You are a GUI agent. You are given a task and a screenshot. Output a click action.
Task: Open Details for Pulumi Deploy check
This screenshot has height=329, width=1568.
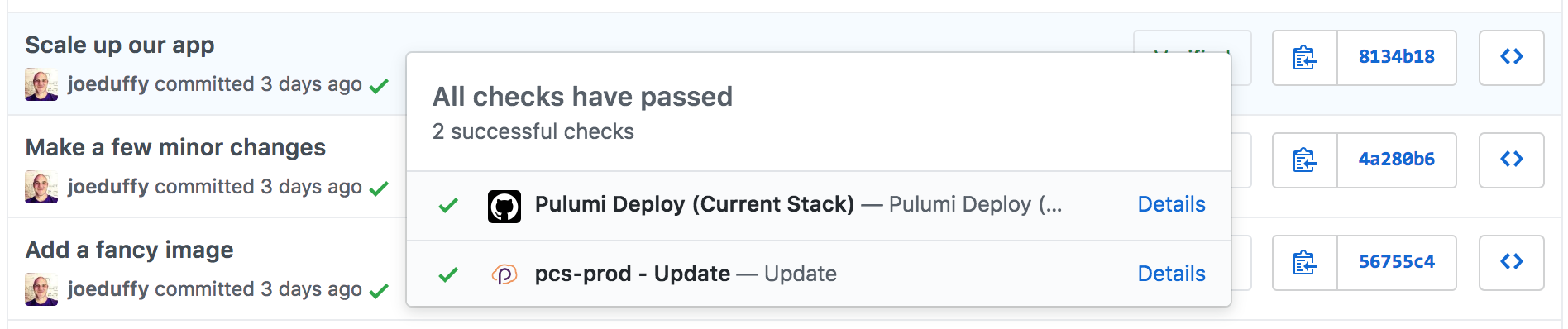[1171, 204]
